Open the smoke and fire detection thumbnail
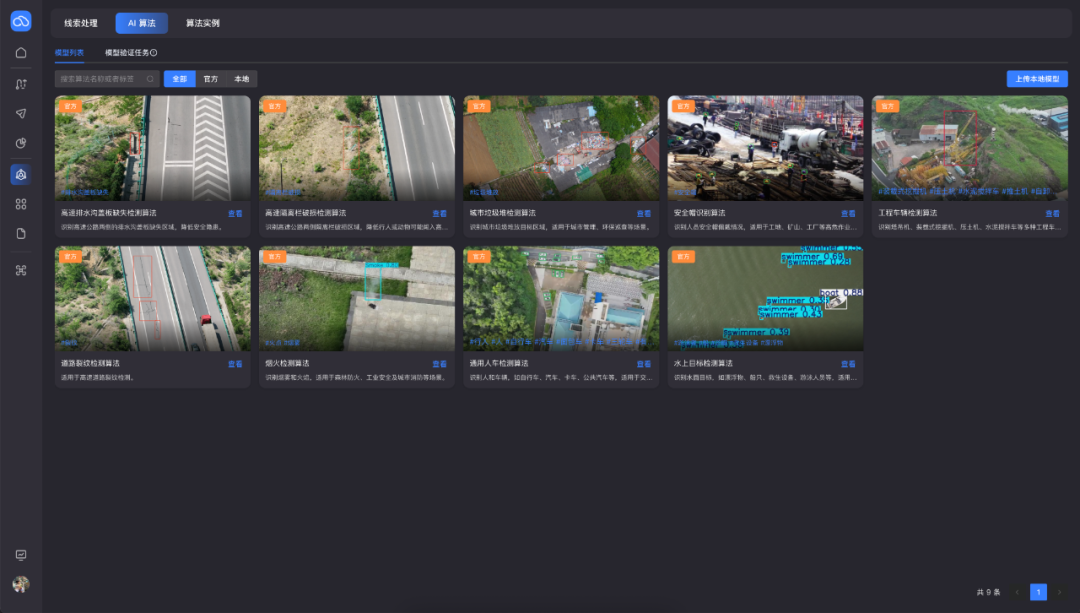This screenshot has width=1080, height=613. (357, 298)
